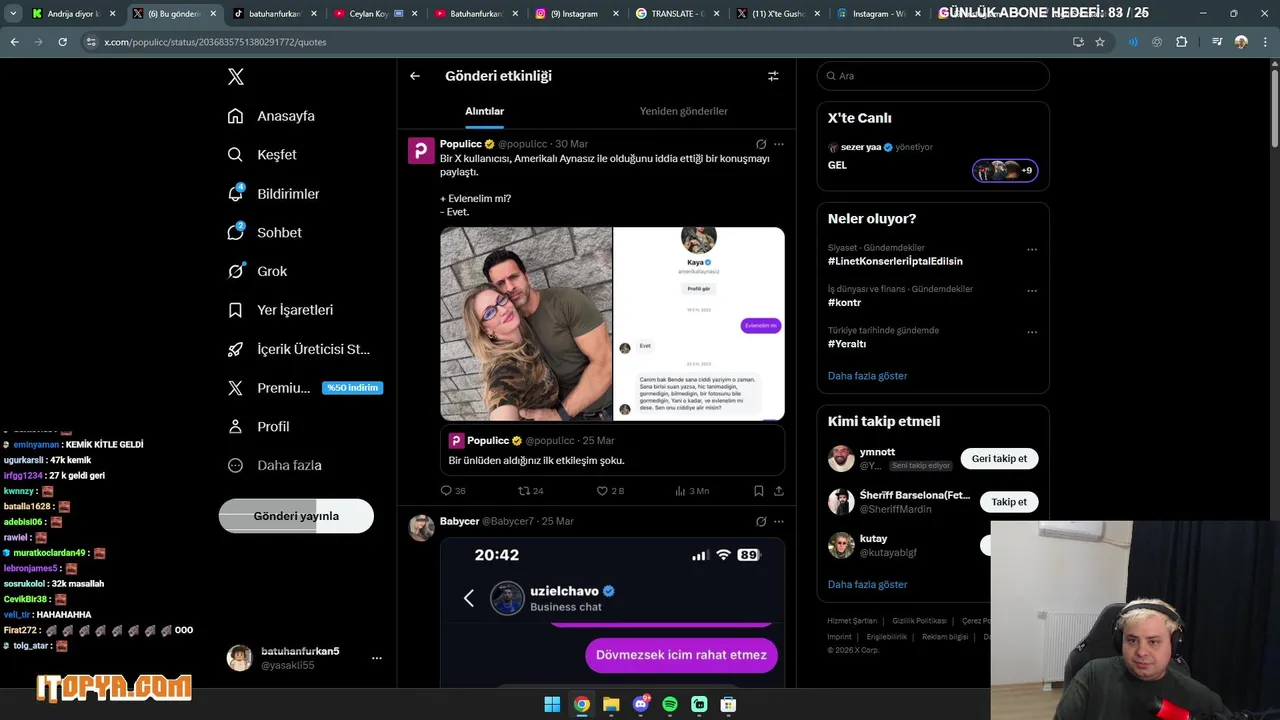Open the couple photo in the Populicc post

pyautogui.click(x=526, y=323)
